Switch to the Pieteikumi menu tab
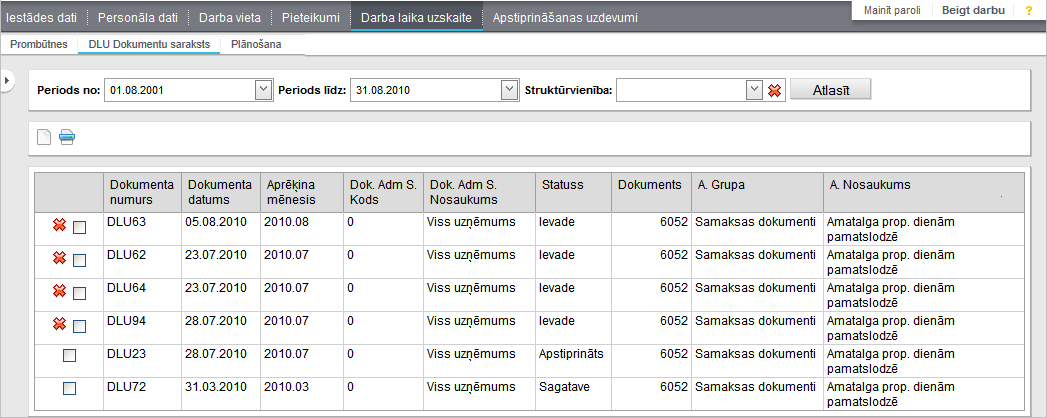The image size is (1047, 418). click(x=310, y=17)
